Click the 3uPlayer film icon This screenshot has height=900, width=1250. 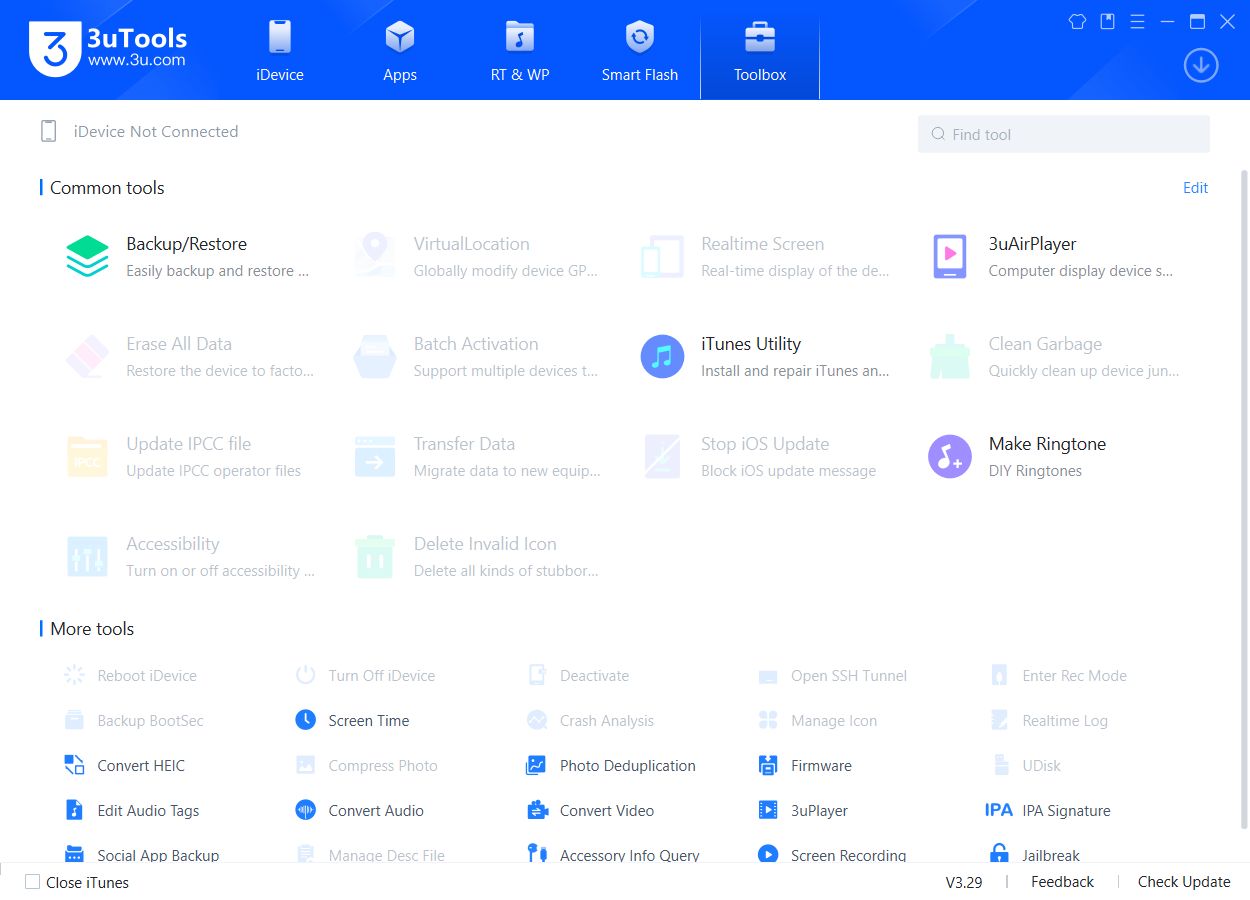(768, 810)
